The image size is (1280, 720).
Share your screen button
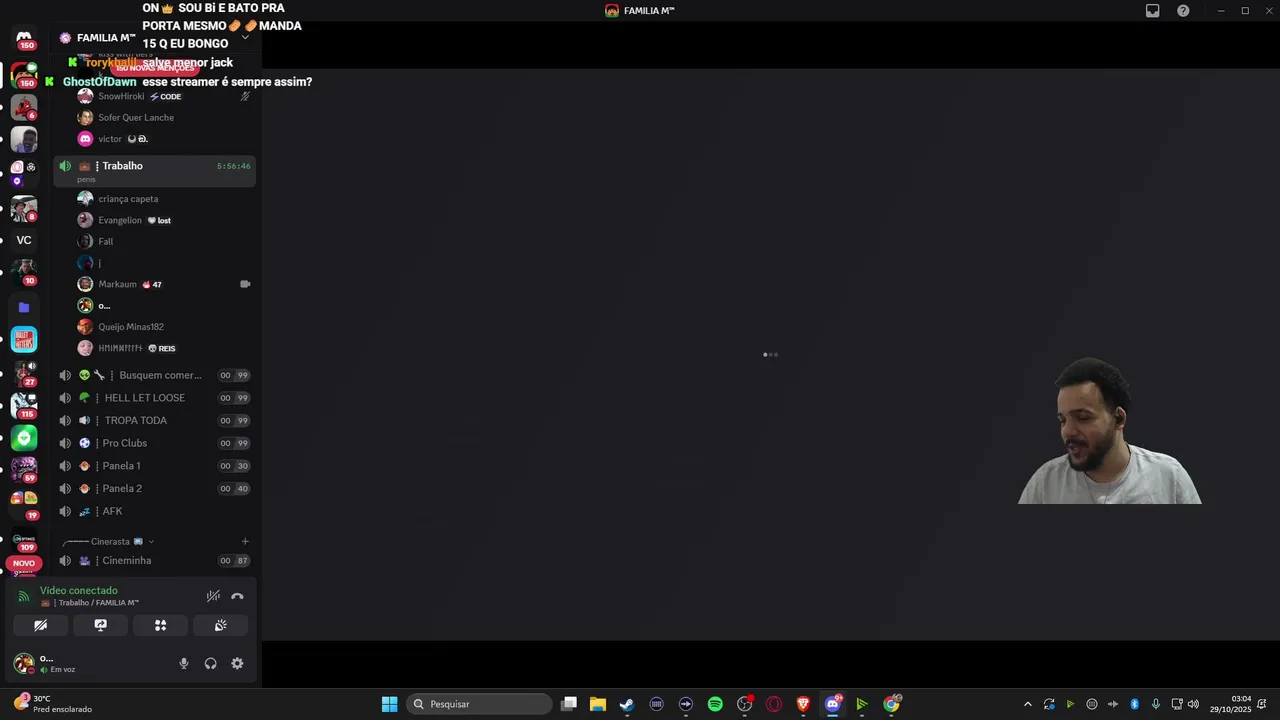click(101, 625)
